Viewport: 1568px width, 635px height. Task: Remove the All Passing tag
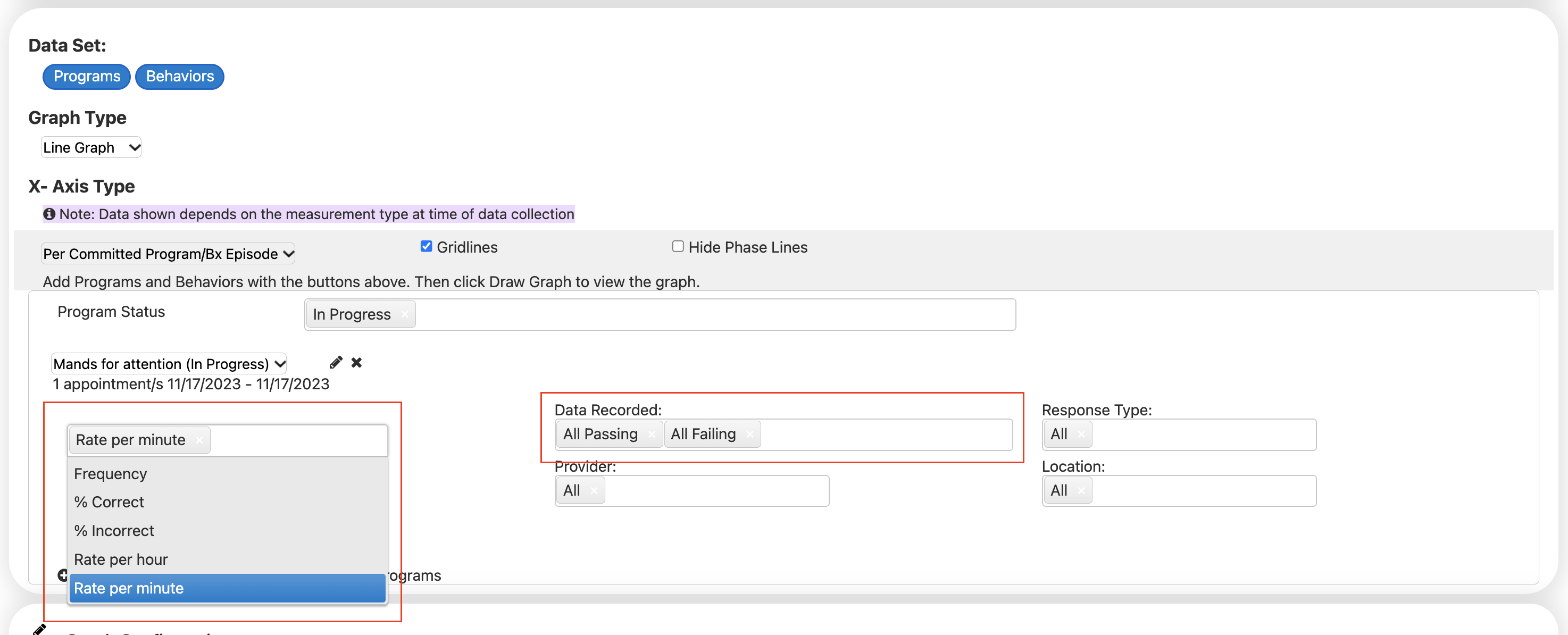point(652,434)
